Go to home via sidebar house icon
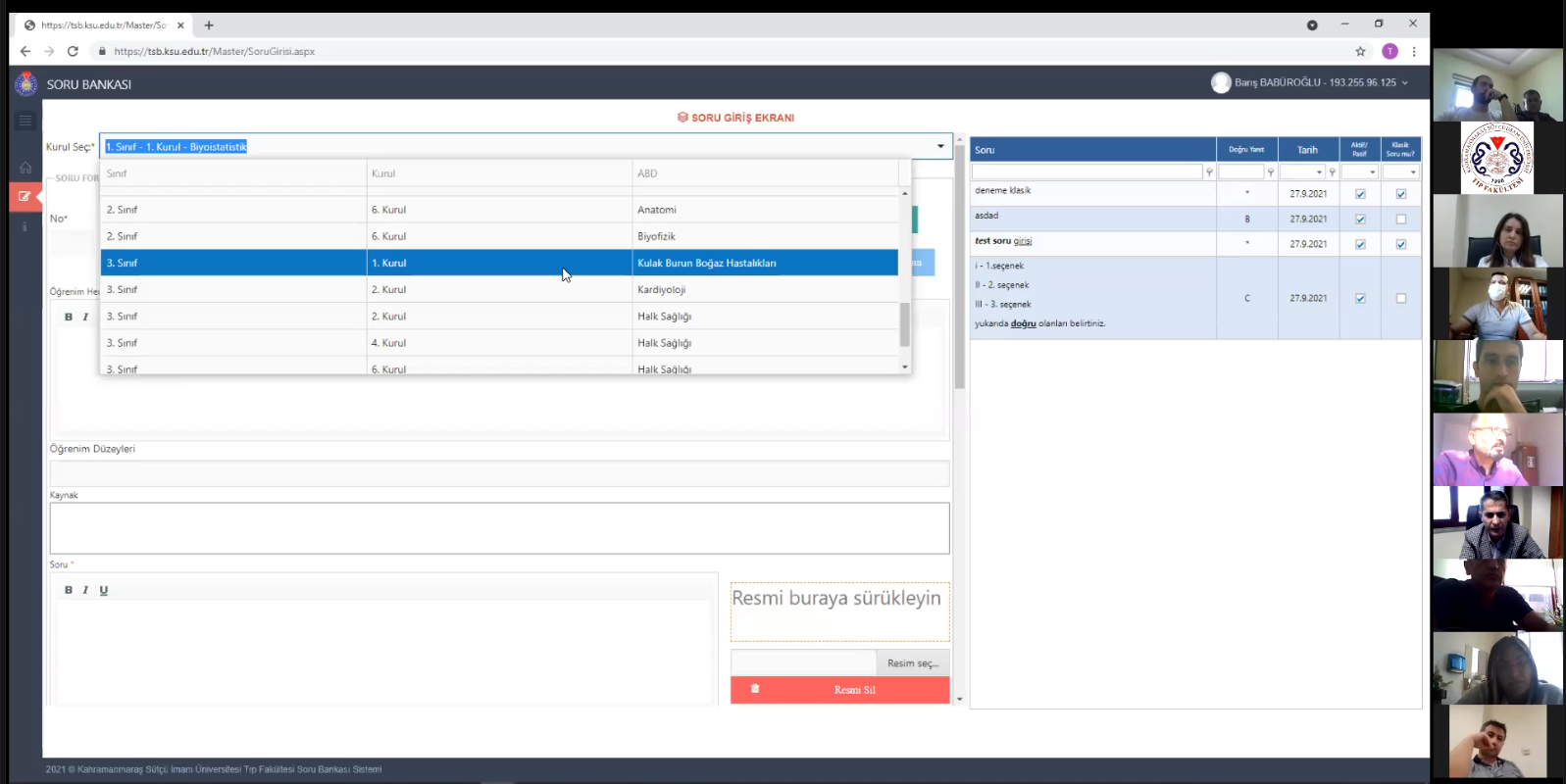 tap(25, 168)
